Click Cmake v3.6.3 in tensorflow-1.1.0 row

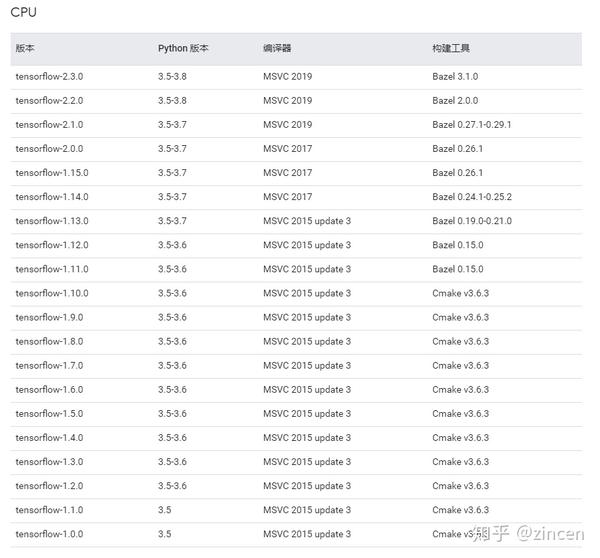[461, 511]
